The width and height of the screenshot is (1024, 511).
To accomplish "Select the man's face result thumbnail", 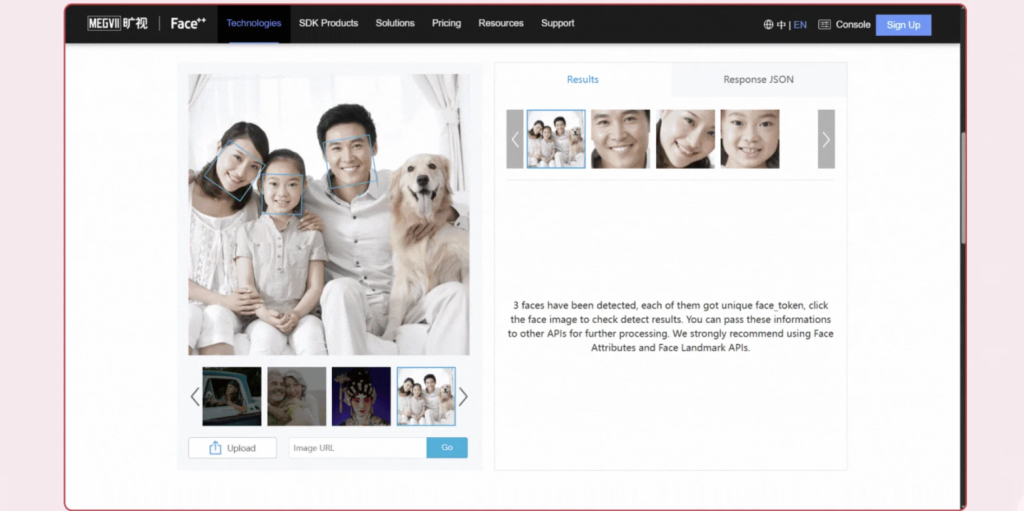I will coord(620,139).
